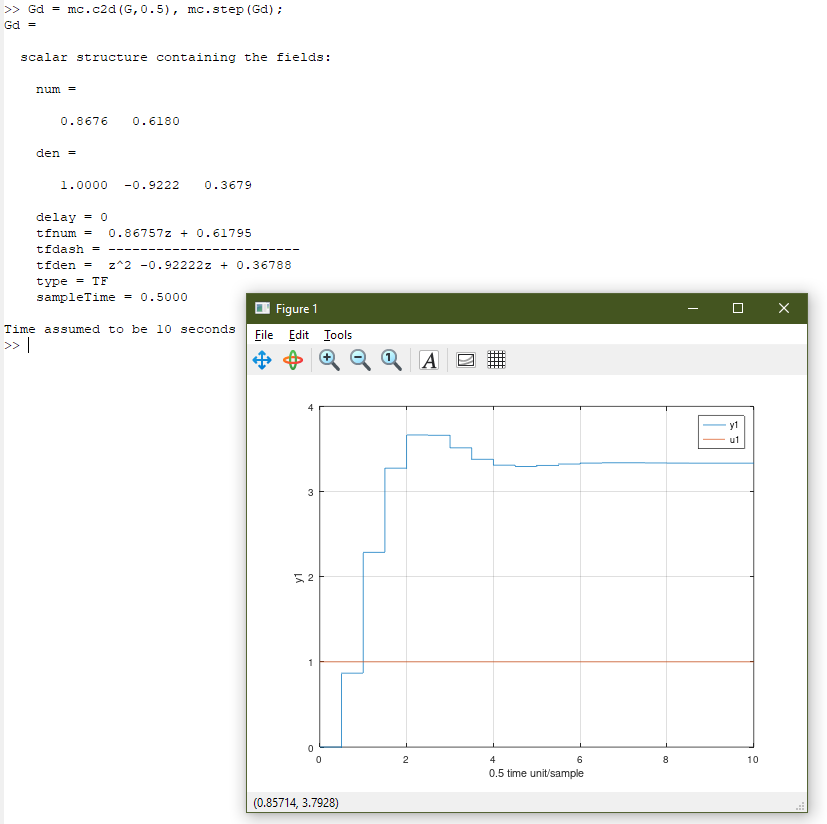Viewport: 827px width, 824px height.
Task: Choose the Insert Text tool
Action: pos(429,360)
